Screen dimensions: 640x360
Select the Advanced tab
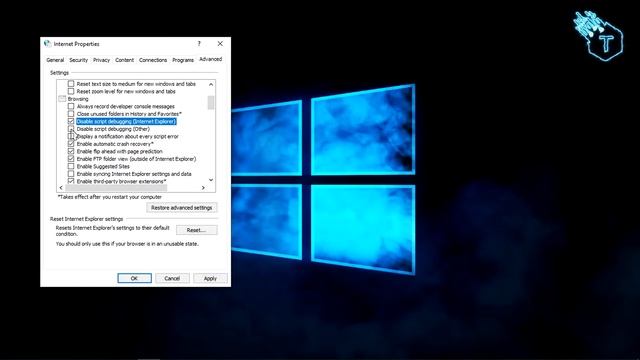pos(211,59)
